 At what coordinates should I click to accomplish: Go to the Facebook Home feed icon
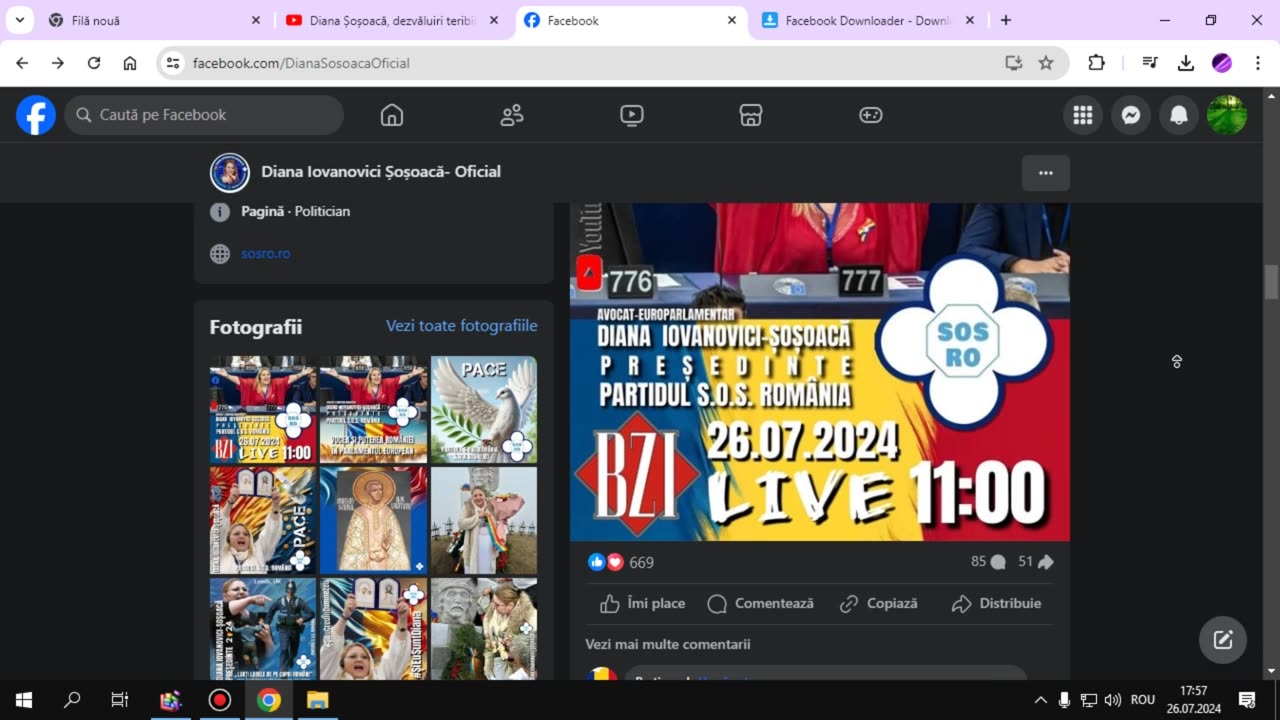tap(392, 115)
